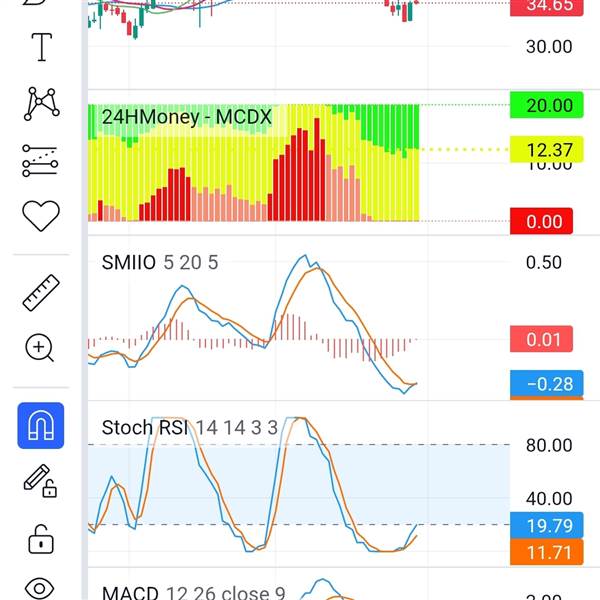
Task: Click the red 0.00 MCDX label
Action: (x=541, y=221)
